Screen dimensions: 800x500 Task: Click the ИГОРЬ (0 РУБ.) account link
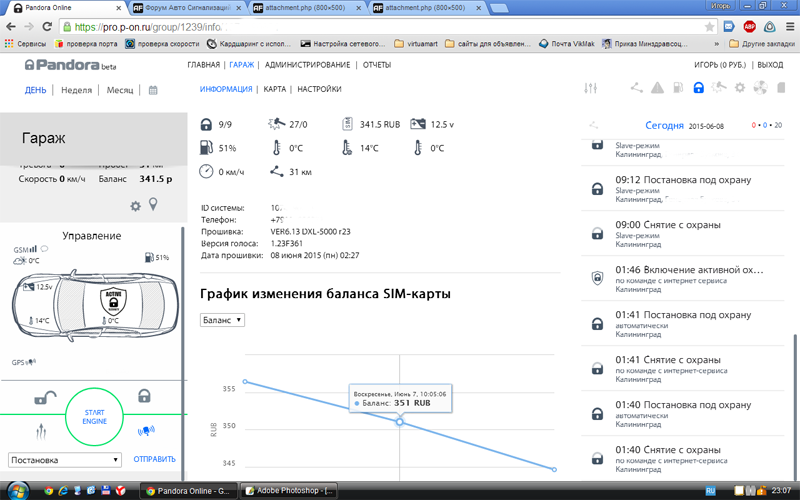pyautogui.click(x=720, y=65)
